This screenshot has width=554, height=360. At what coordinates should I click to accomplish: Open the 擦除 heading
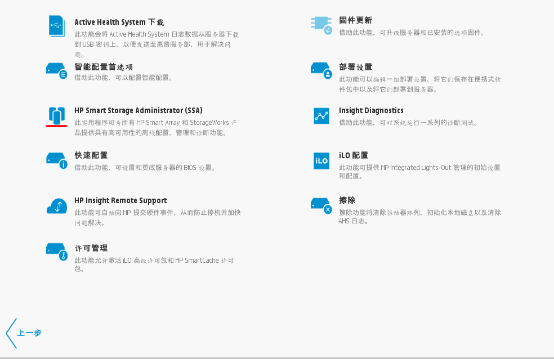point(347,200)
